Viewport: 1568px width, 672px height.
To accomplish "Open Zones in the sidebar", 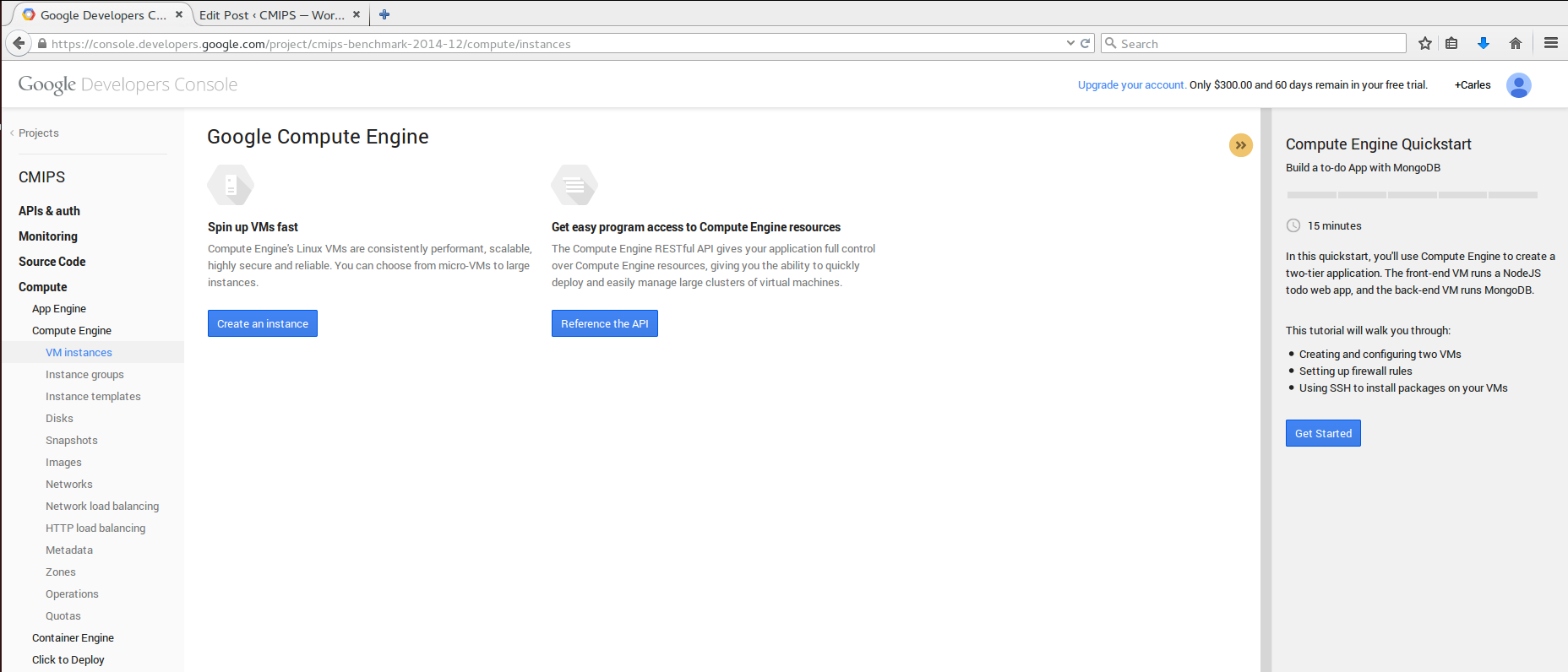I will [61, 572].
